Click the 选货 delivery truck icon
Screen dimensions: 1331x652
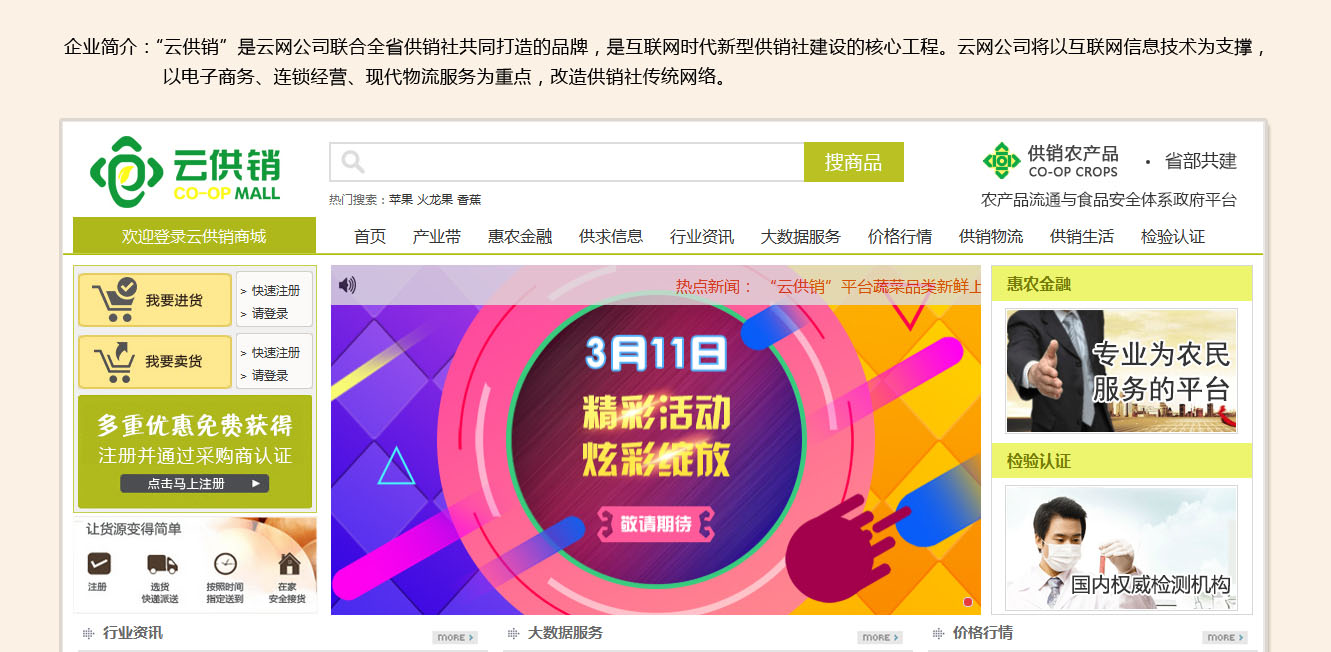tap(162, 564)
